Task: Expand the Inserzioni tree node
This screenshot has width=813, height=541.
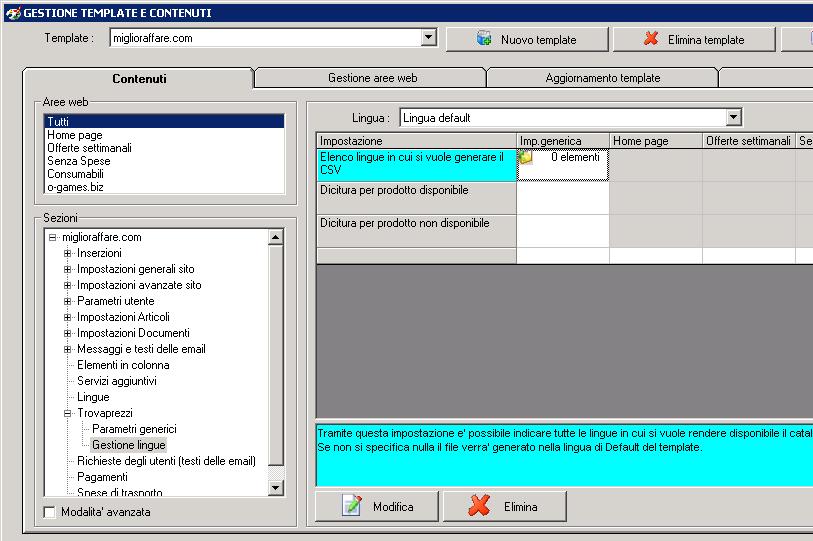Action: click(x=67, y=254)
